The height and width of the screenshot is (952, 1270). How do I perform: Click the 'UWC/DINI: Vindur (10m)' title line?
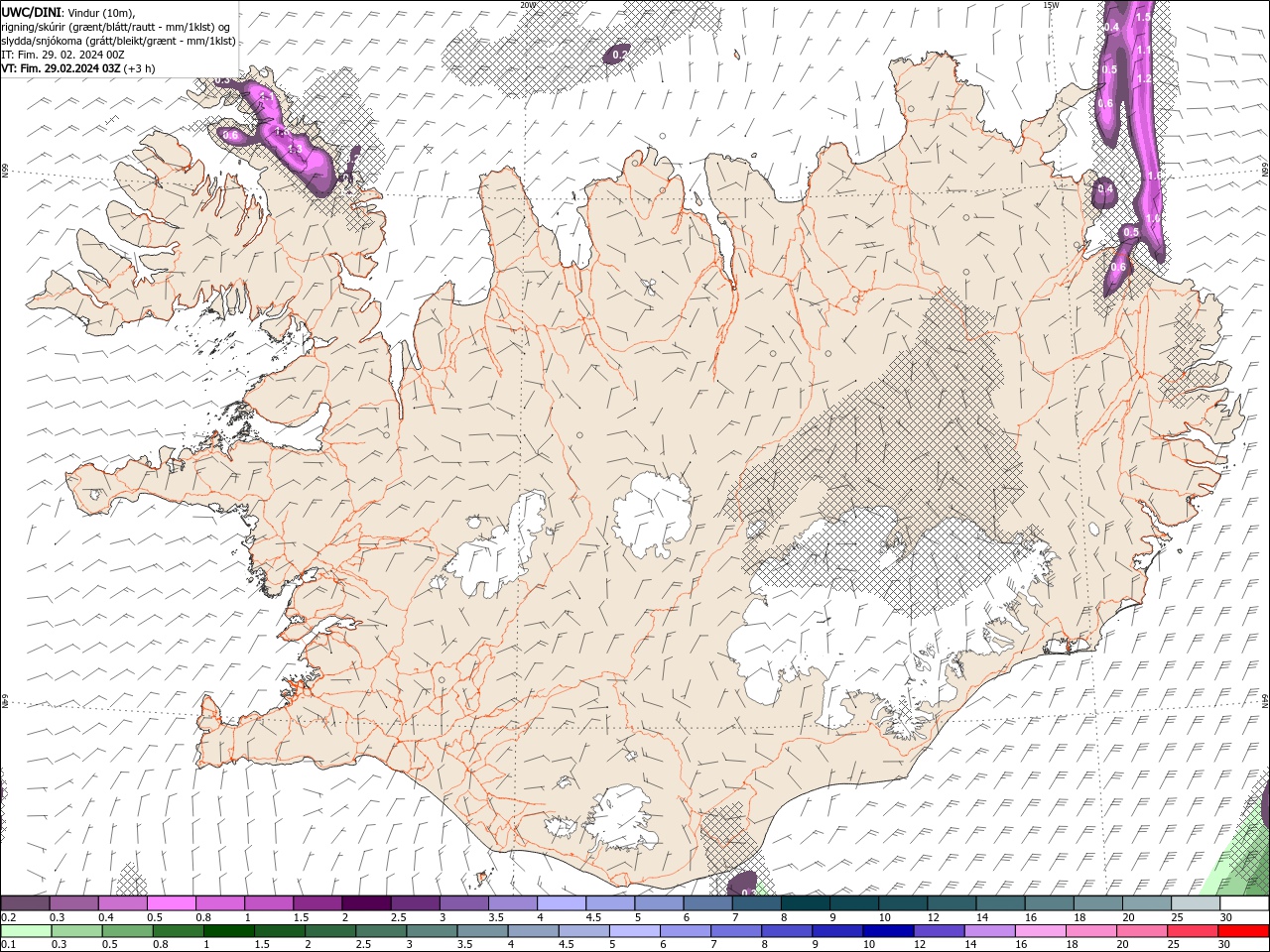coord(68,12)
